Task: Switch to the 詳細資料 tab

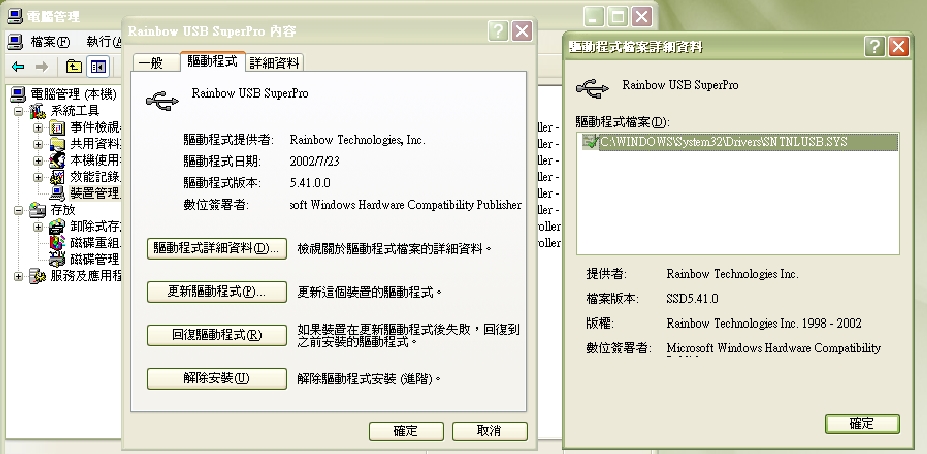Action: point(274,63)
